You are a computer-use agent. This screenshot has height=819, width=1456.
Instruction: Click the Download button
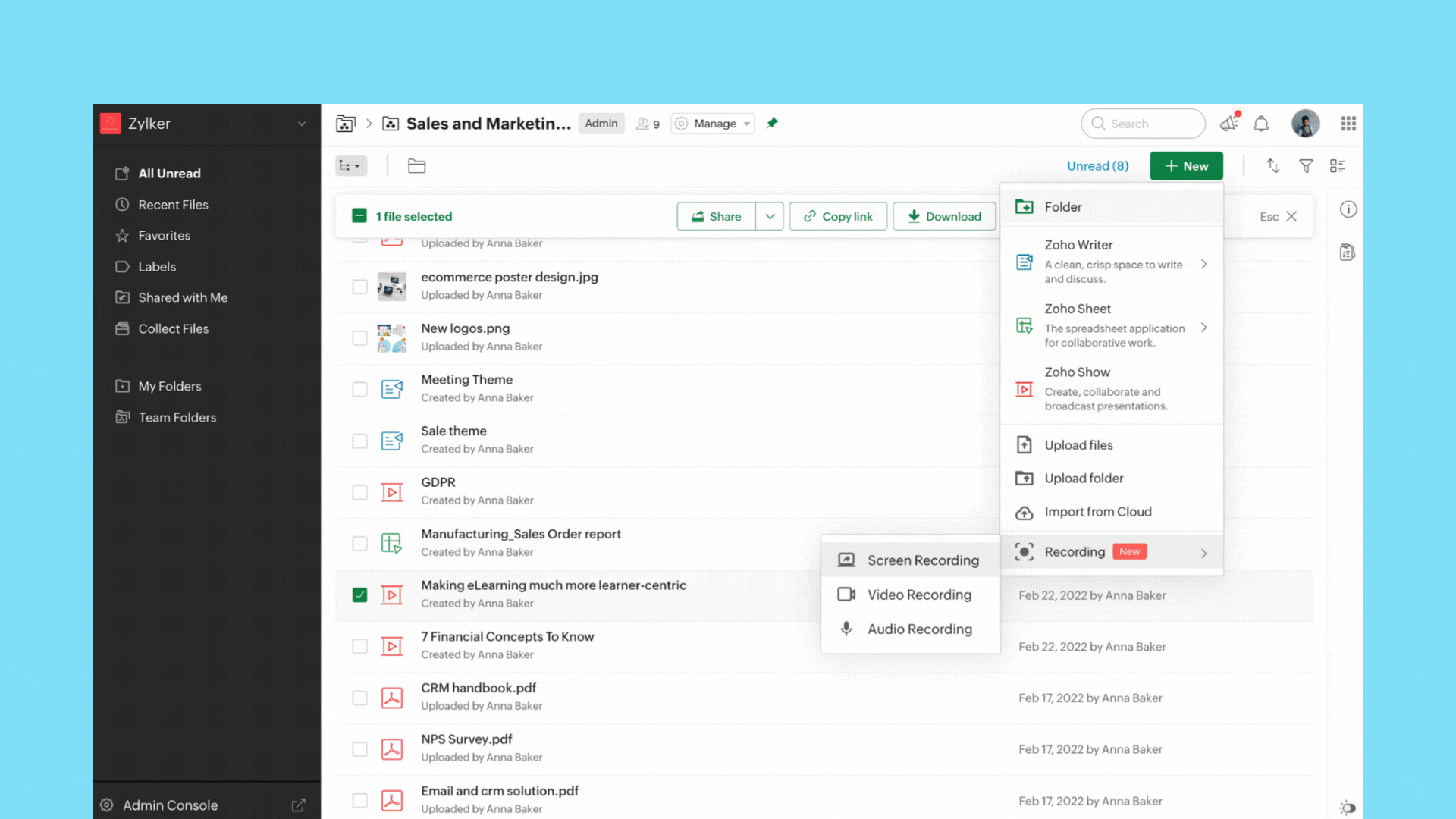tap(944, 216)
